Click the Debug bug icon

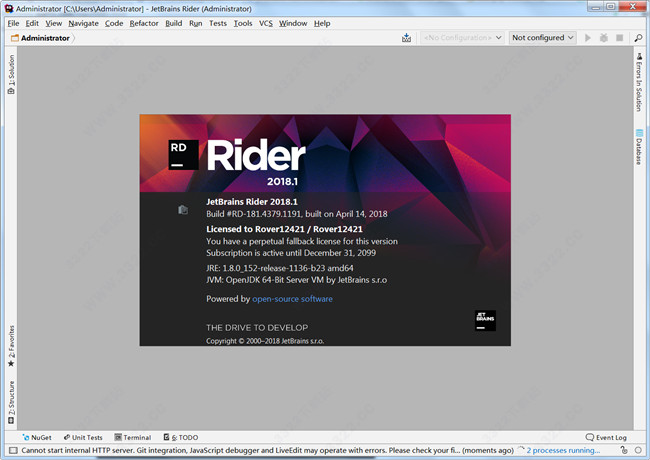[604, 38]
